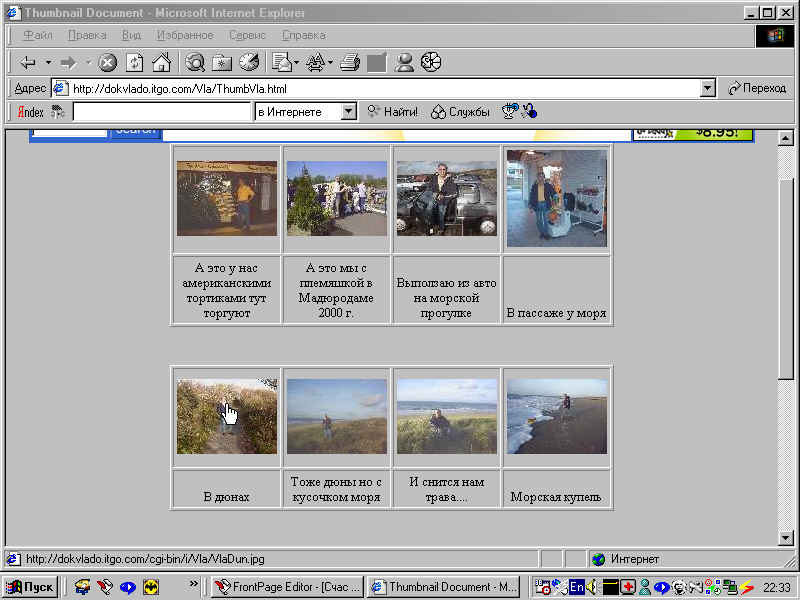Go to the Home page icon
The width and height of the screenshot is (800, 600).
click(x=160, y=62)
